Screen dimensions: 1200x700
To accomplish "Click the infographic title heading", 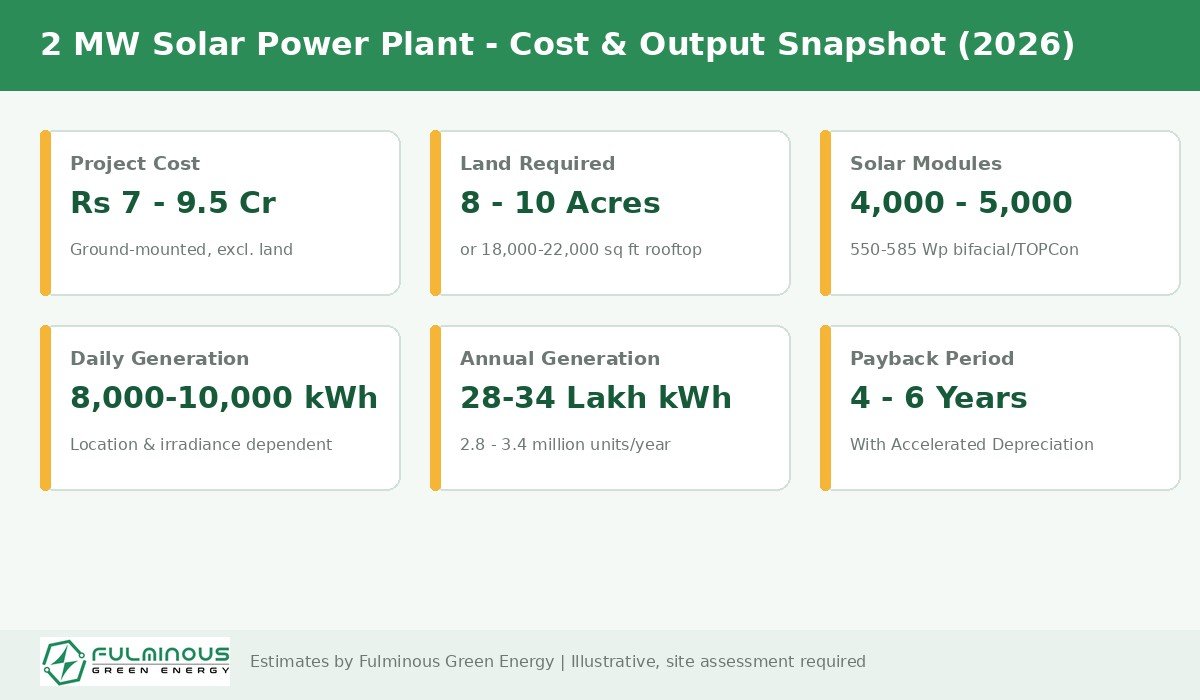I will click(x=558, y=45).
